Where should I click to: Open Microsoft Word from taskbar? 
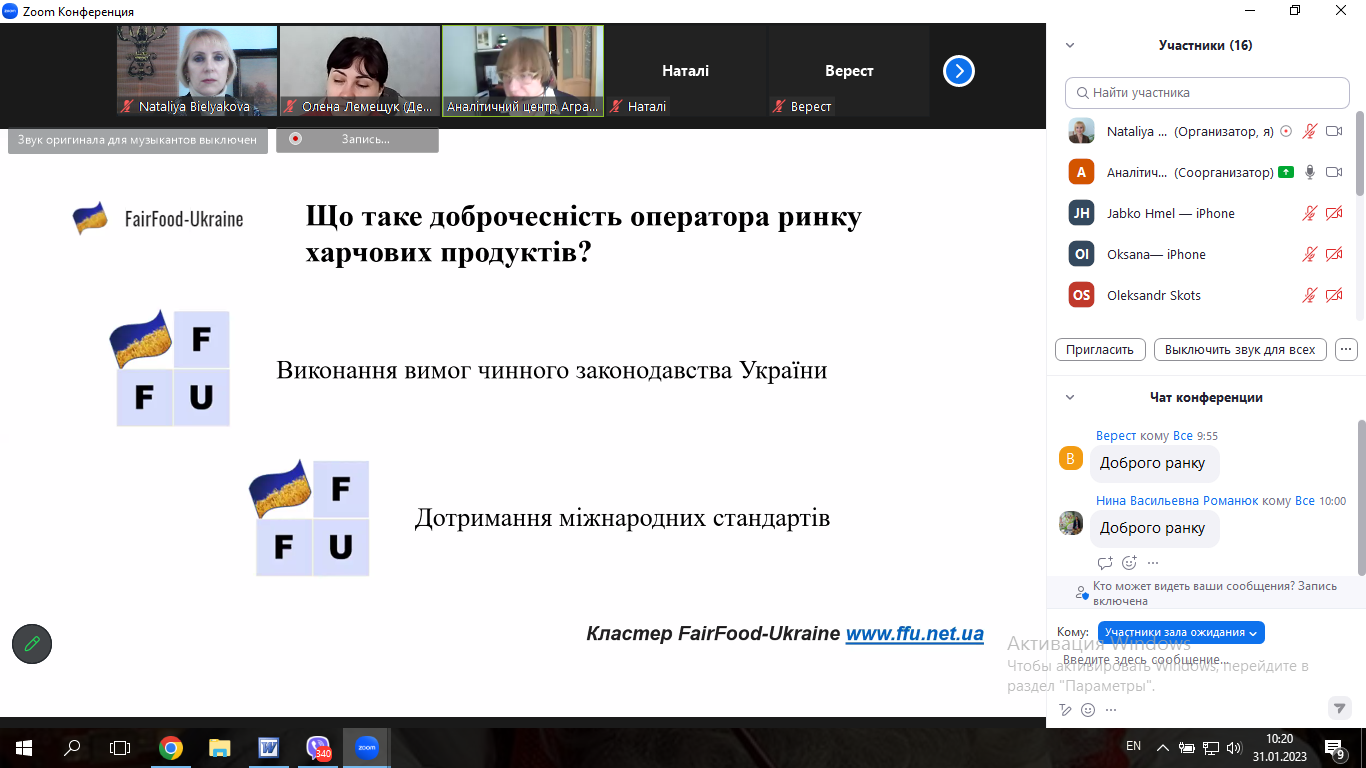point(269,747)
